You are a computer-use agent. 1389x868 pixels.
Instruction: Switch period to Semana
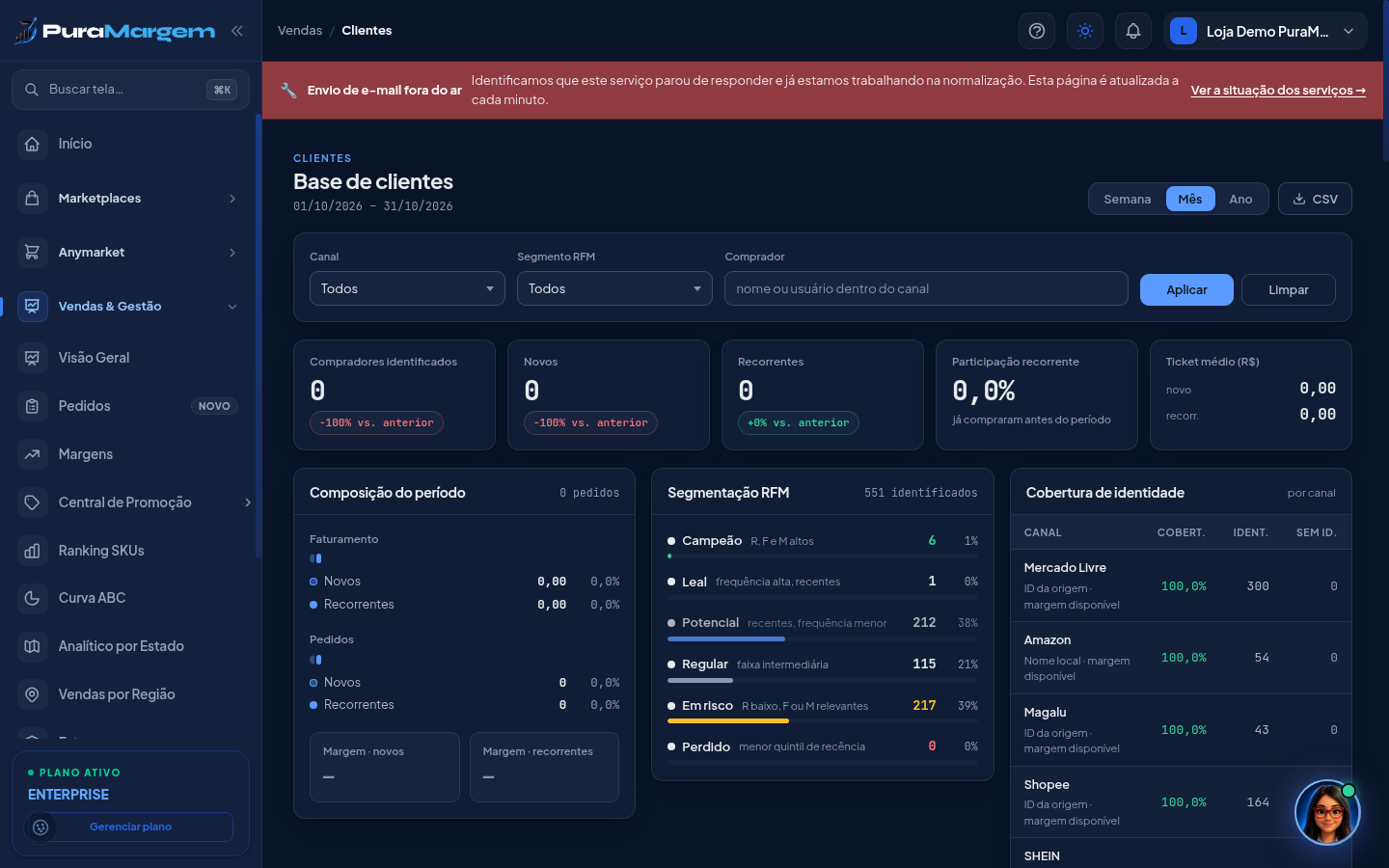pos(1128,200)
